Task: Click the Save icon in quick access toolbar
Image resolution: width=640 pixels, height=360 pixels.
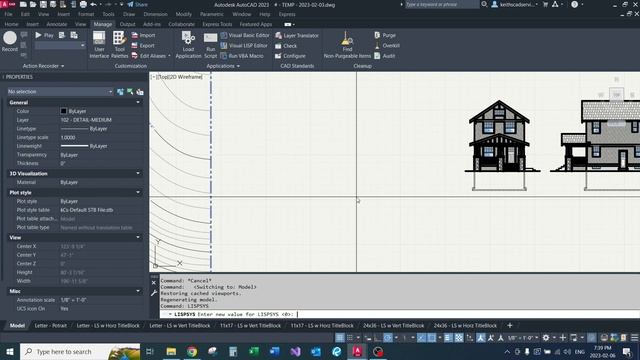Action: click(x=43, y=4)
